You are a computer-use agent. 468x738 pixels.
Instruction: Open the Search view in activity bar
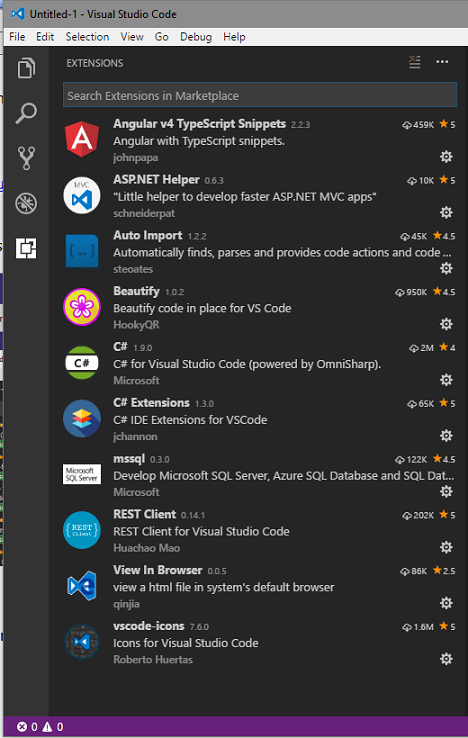pos(26,113)
